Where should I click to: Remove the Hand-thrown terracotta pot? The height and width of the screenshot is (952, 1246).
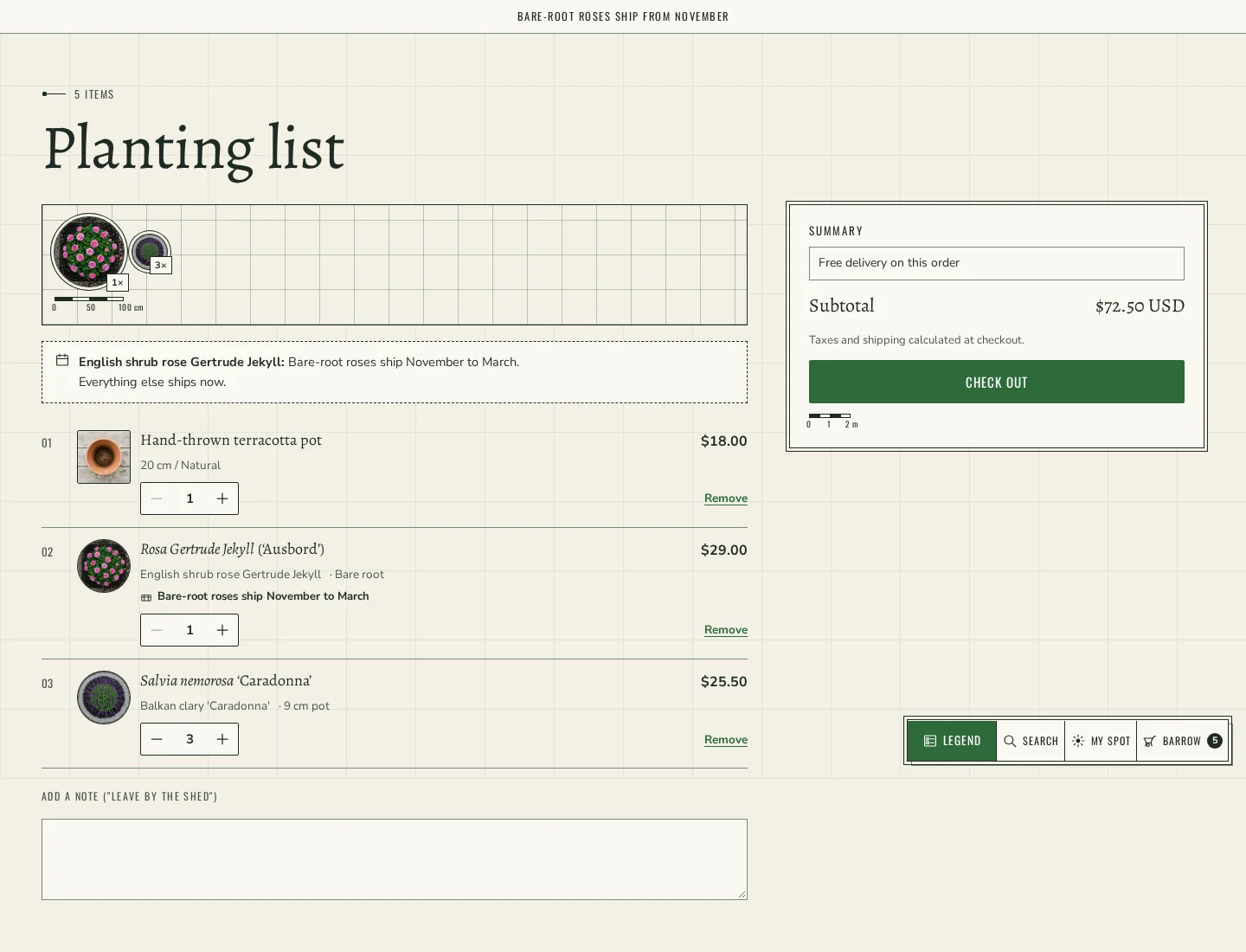(x=726, y=499)
